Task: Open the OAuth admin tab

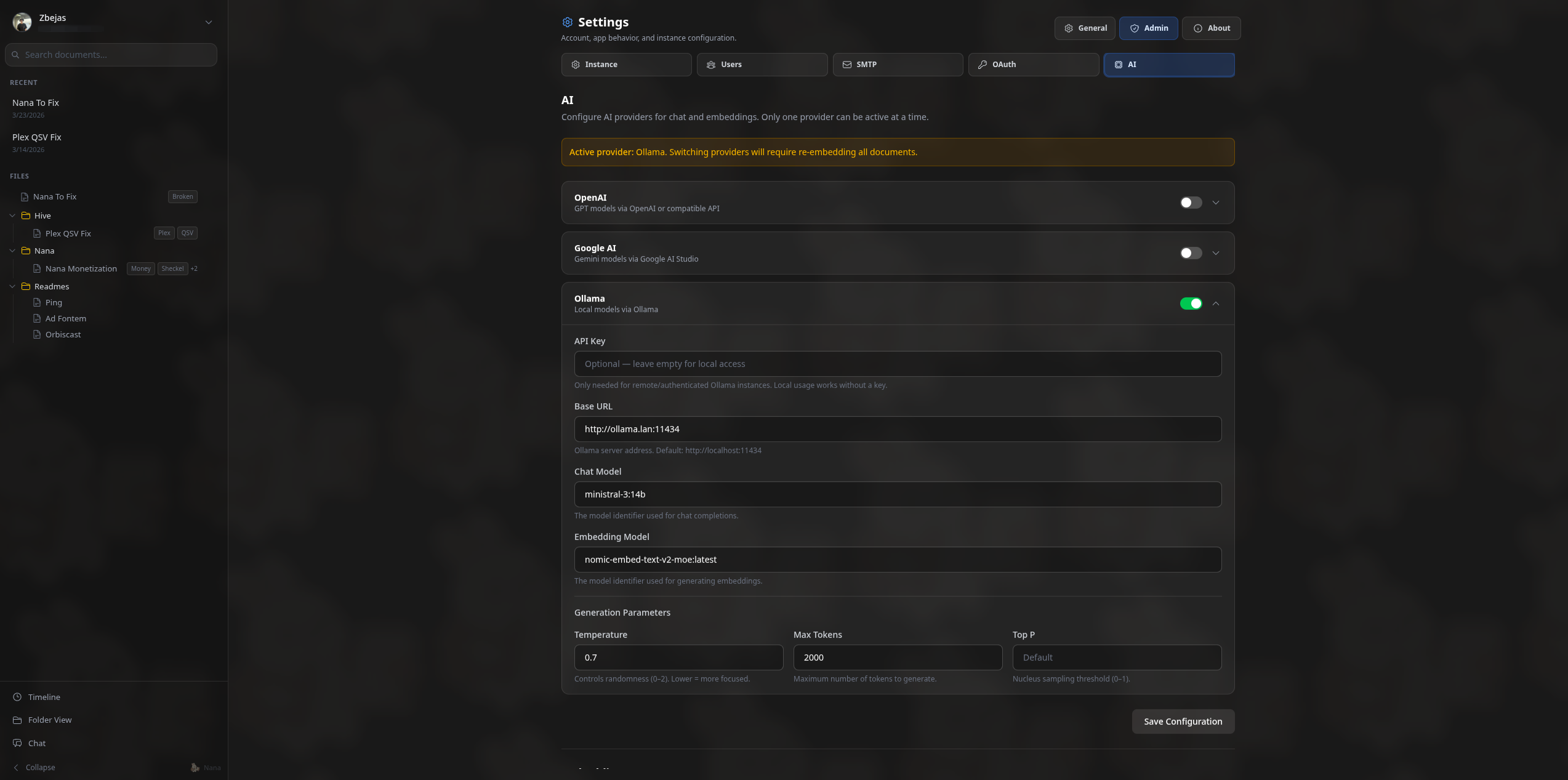Action: (x=1034, y=65)
